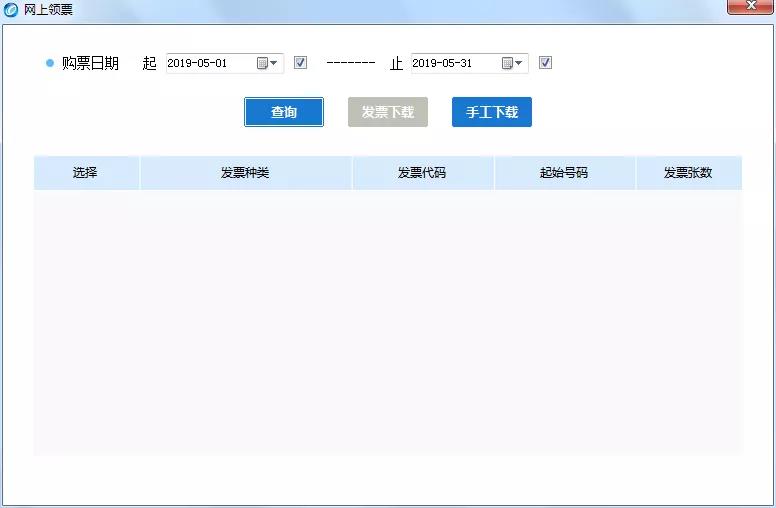Select the 起始号码 column header
This screenshot has width=776, height=508.
pos(564,173)
